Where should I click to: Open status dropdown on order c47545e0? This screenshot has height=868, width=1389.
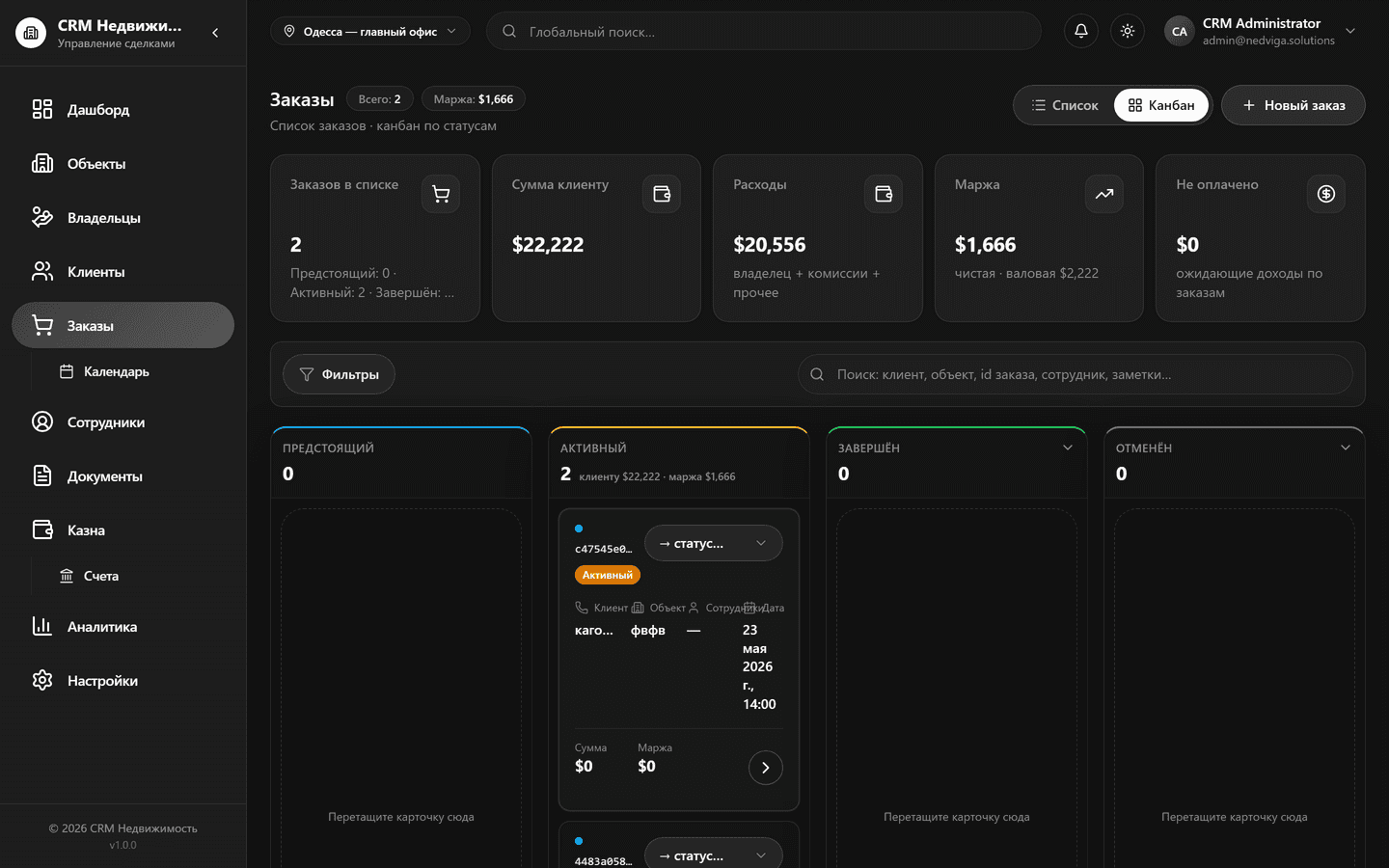(714, 543)
